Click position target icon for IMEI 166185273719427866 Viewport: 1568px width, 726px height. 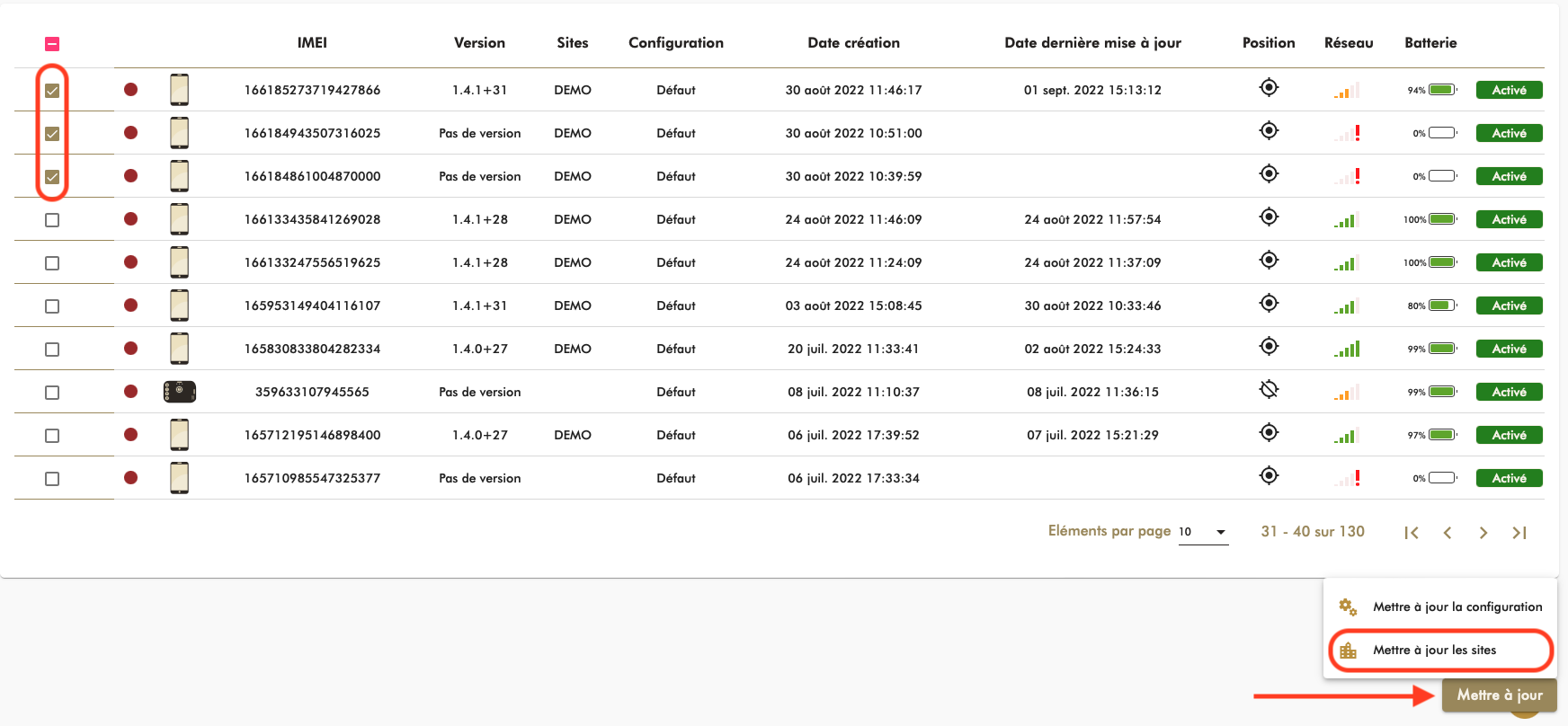pyautogui.click(x=1269, y=88)
